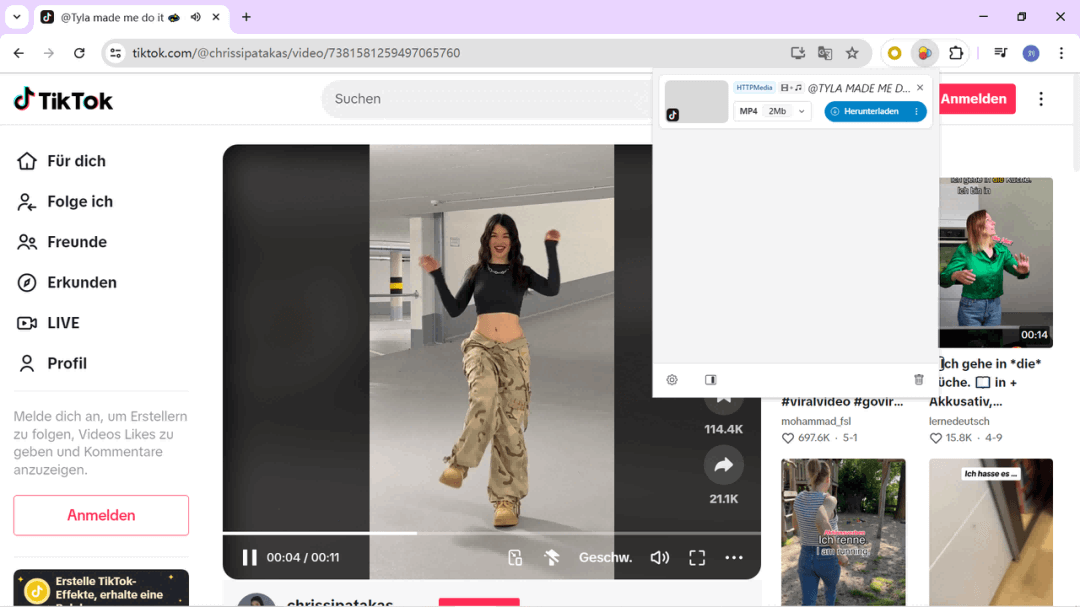Image resolution: width=1080 pixels, height=607 pixels.
Task: Open the tab search dropdown arrow
Action: click(17, 17)
